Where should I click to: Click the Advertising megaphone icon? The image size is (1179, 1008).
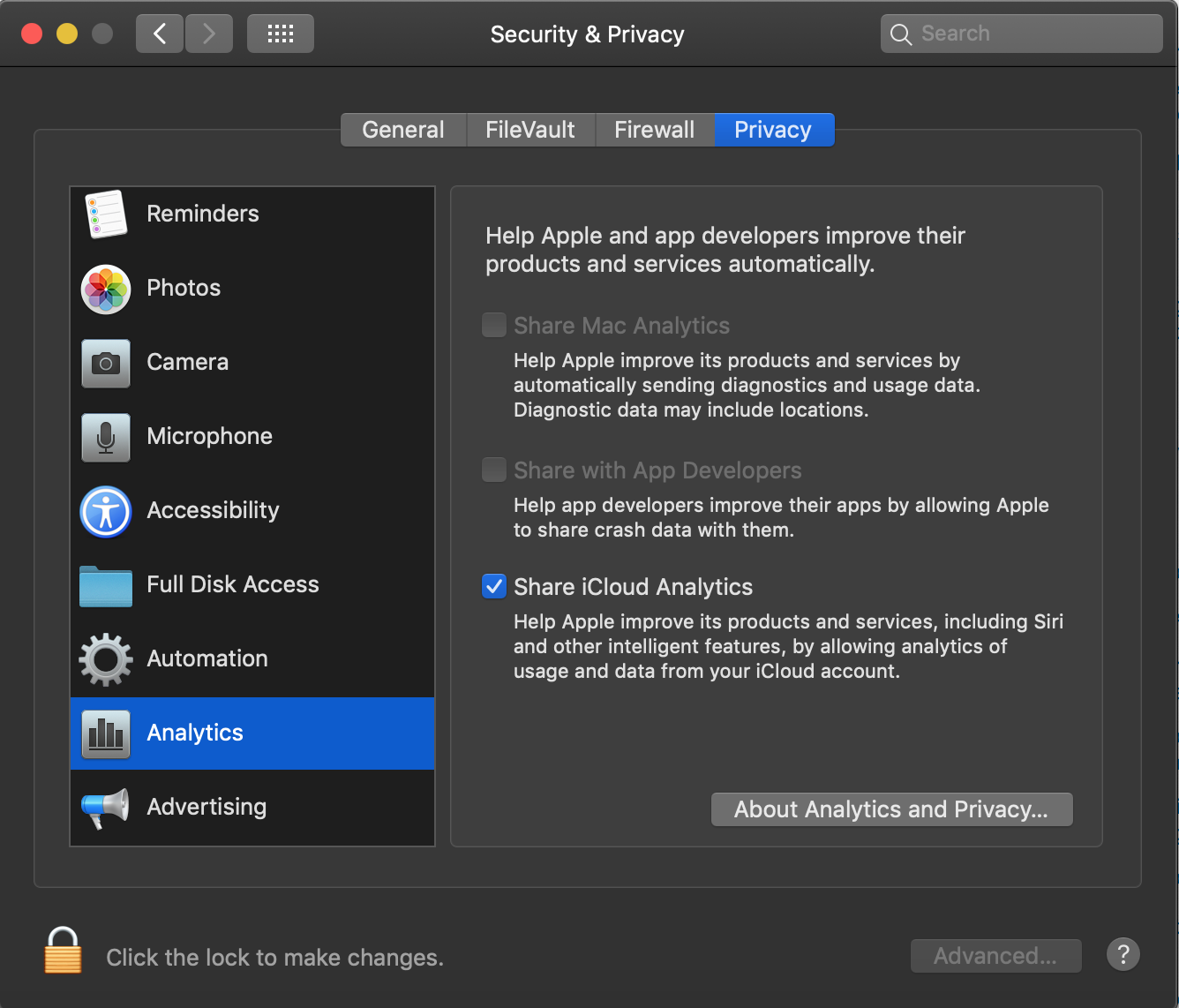pos(106,808)
